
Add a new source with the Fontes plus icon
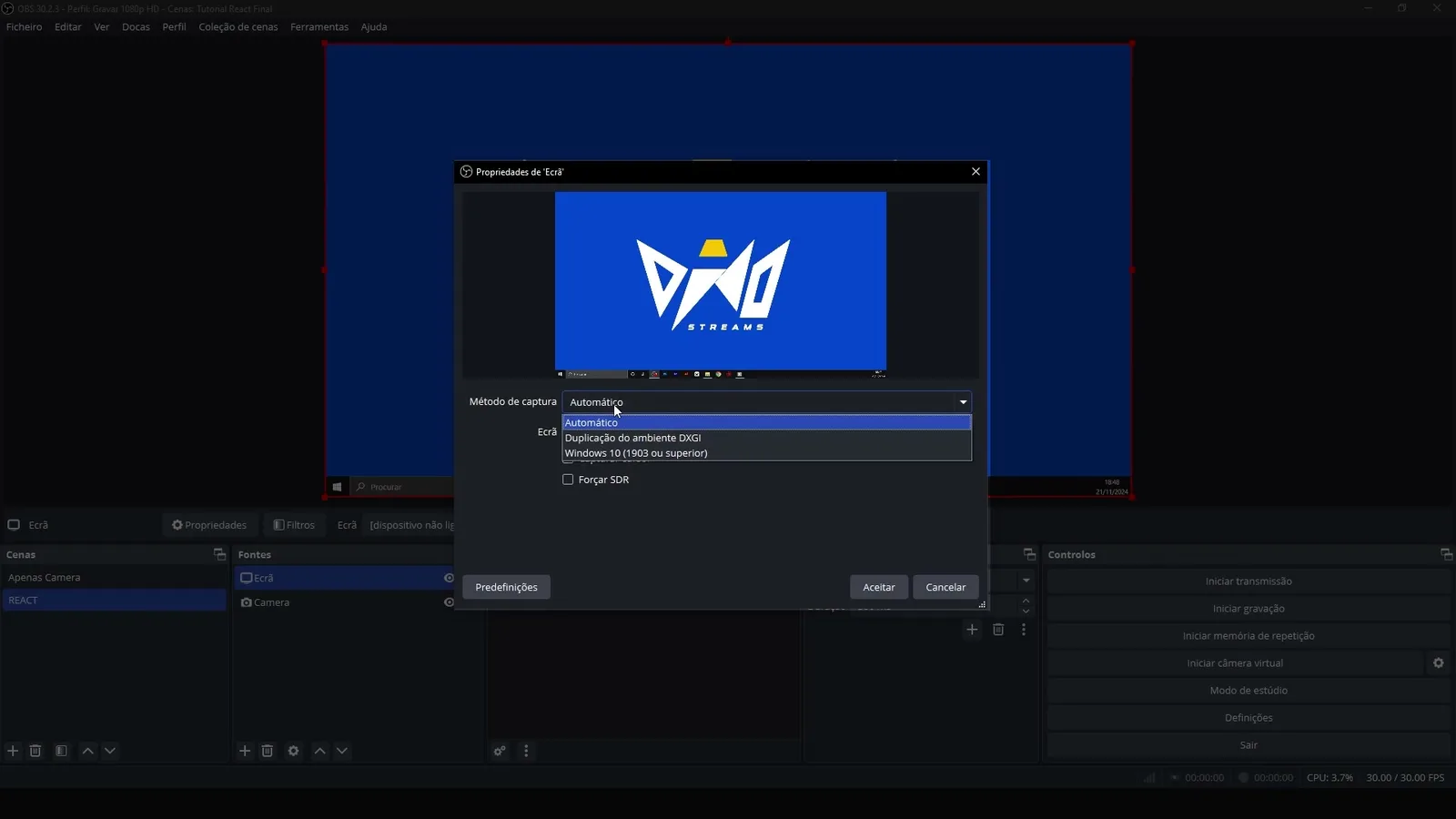coord(245,751)
